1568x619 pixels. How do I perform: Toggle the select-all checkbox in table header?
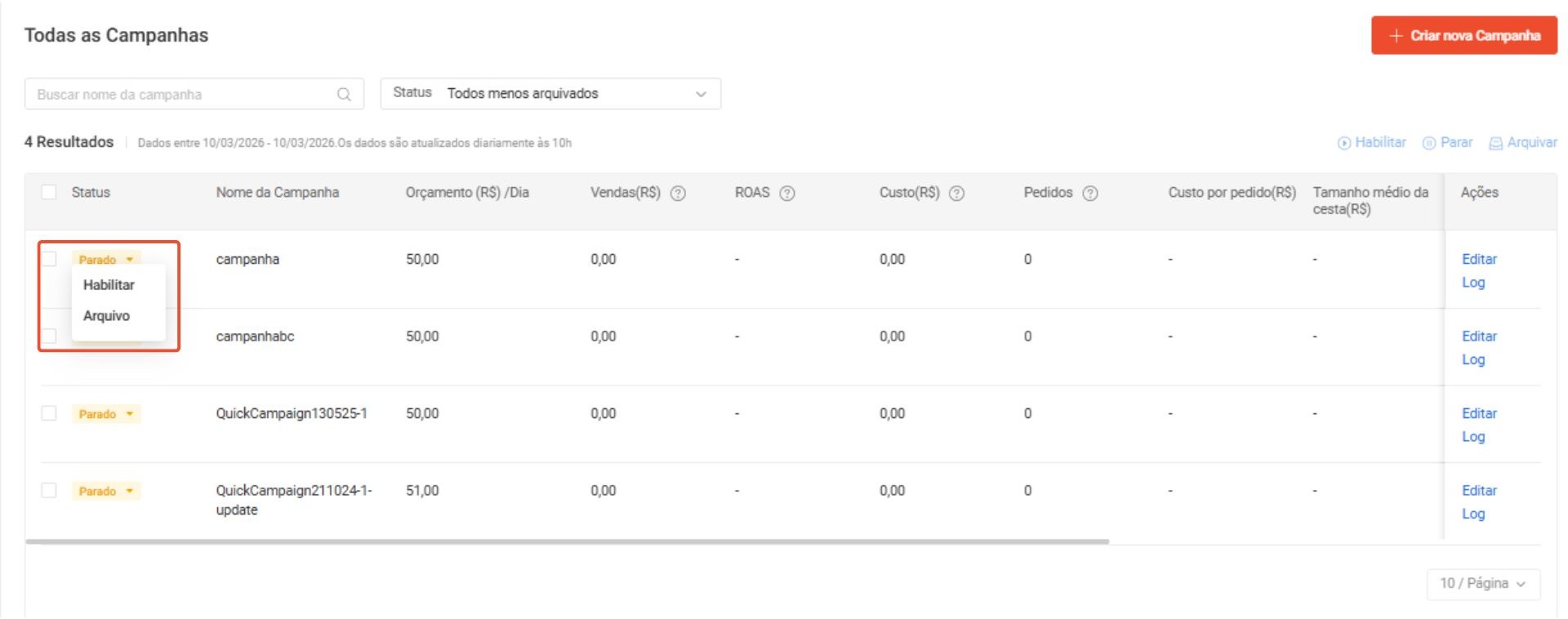coord(49,193)
